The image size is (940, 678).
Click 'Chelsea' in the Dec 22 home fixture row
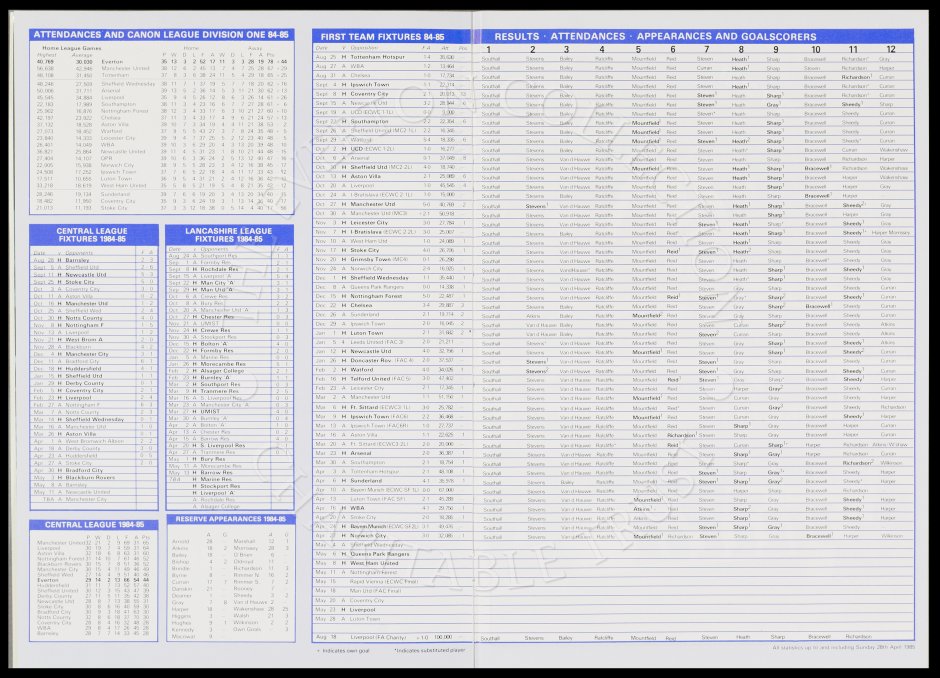361,306
